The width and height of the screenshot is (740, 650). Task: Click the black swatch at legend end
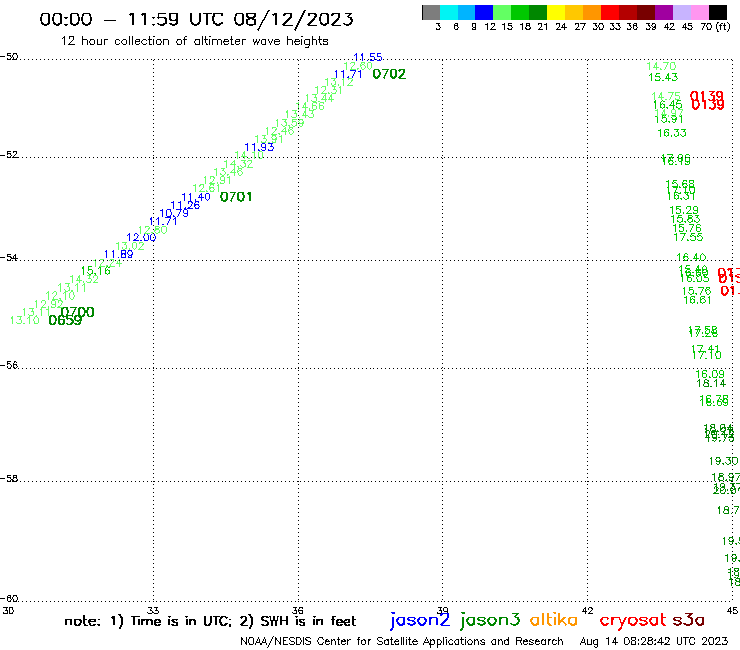[718, 12]
